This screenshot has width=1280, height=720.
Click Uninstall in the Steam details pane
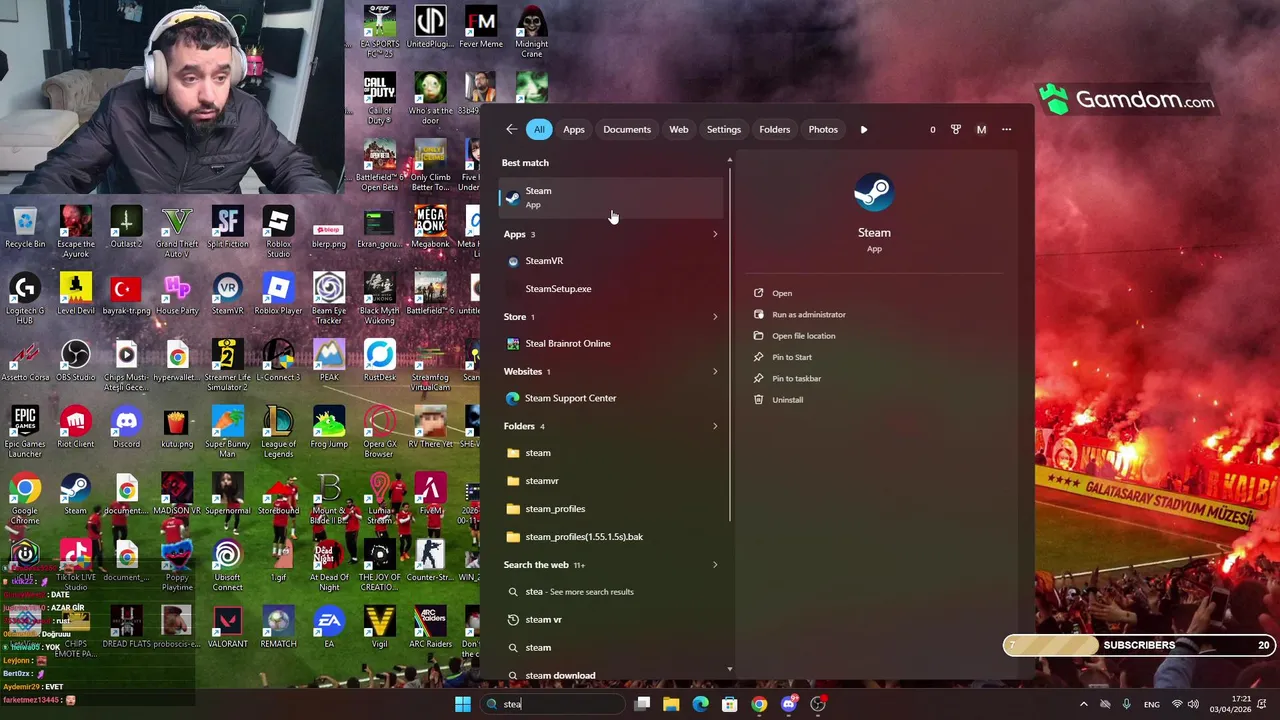point(787,400)
